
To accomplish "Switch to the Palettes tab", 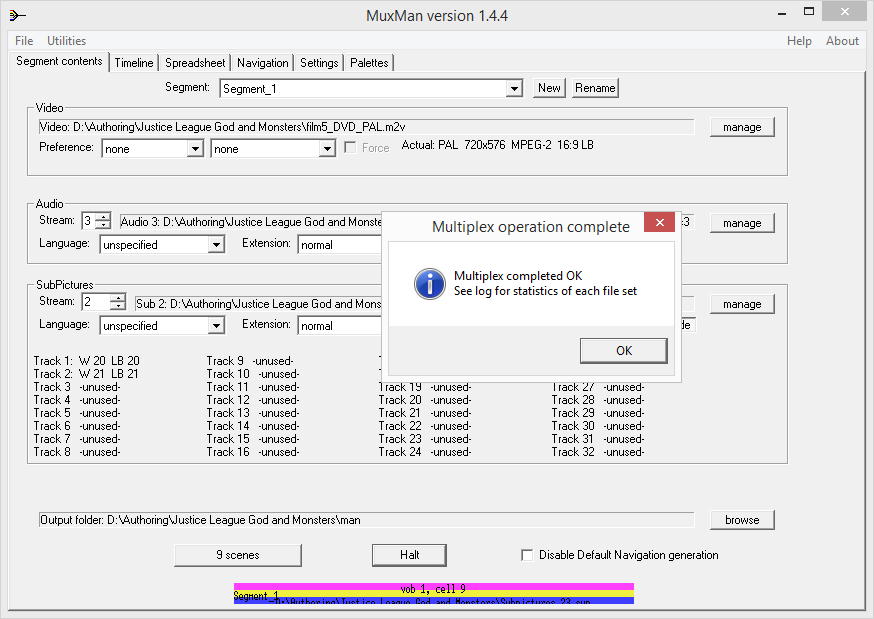I will coord(369,63).
